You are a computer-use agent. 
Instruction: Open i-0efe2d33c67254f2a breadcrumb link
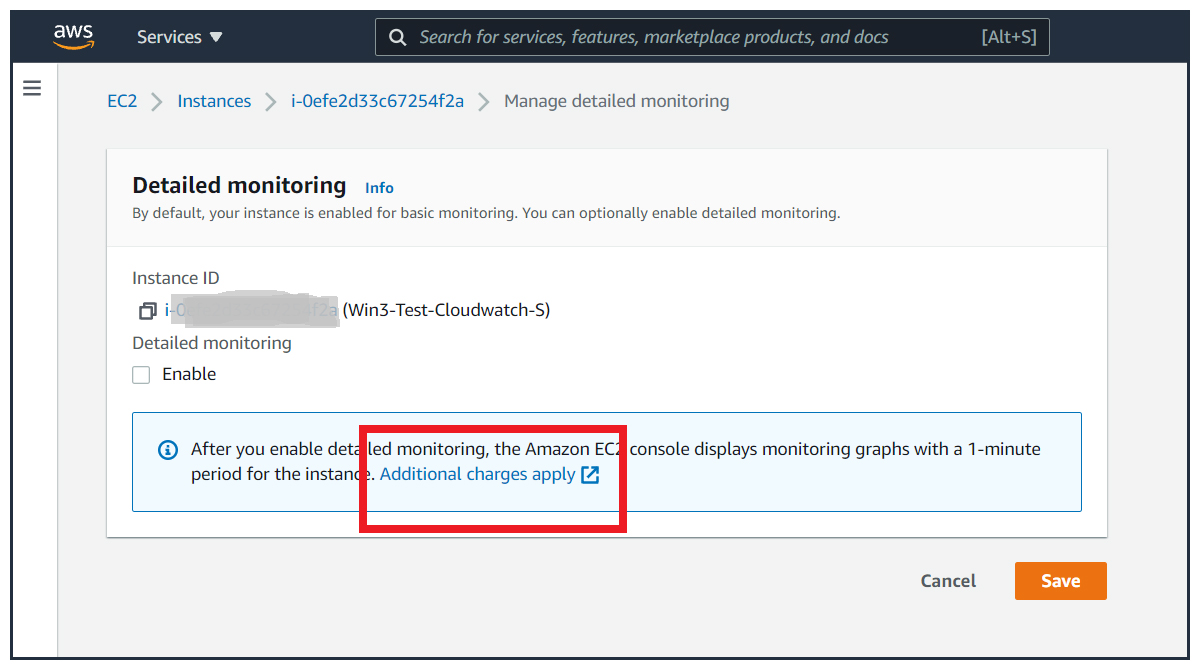377,101
